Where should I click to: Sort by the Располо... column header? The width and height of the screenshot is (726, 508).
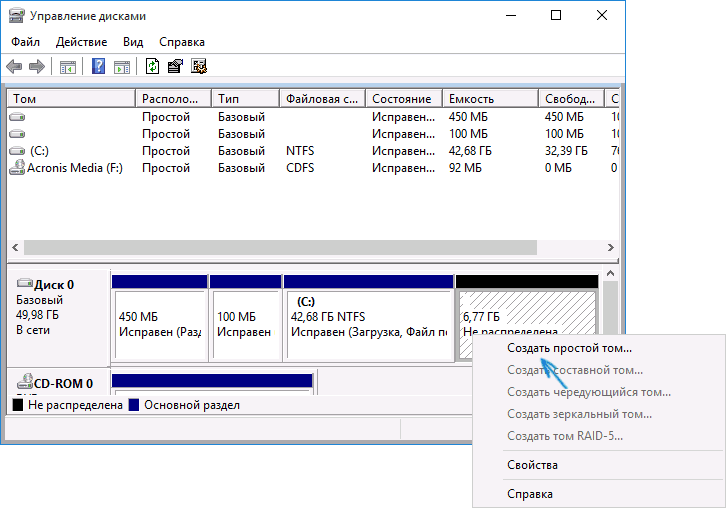(174, 99)
